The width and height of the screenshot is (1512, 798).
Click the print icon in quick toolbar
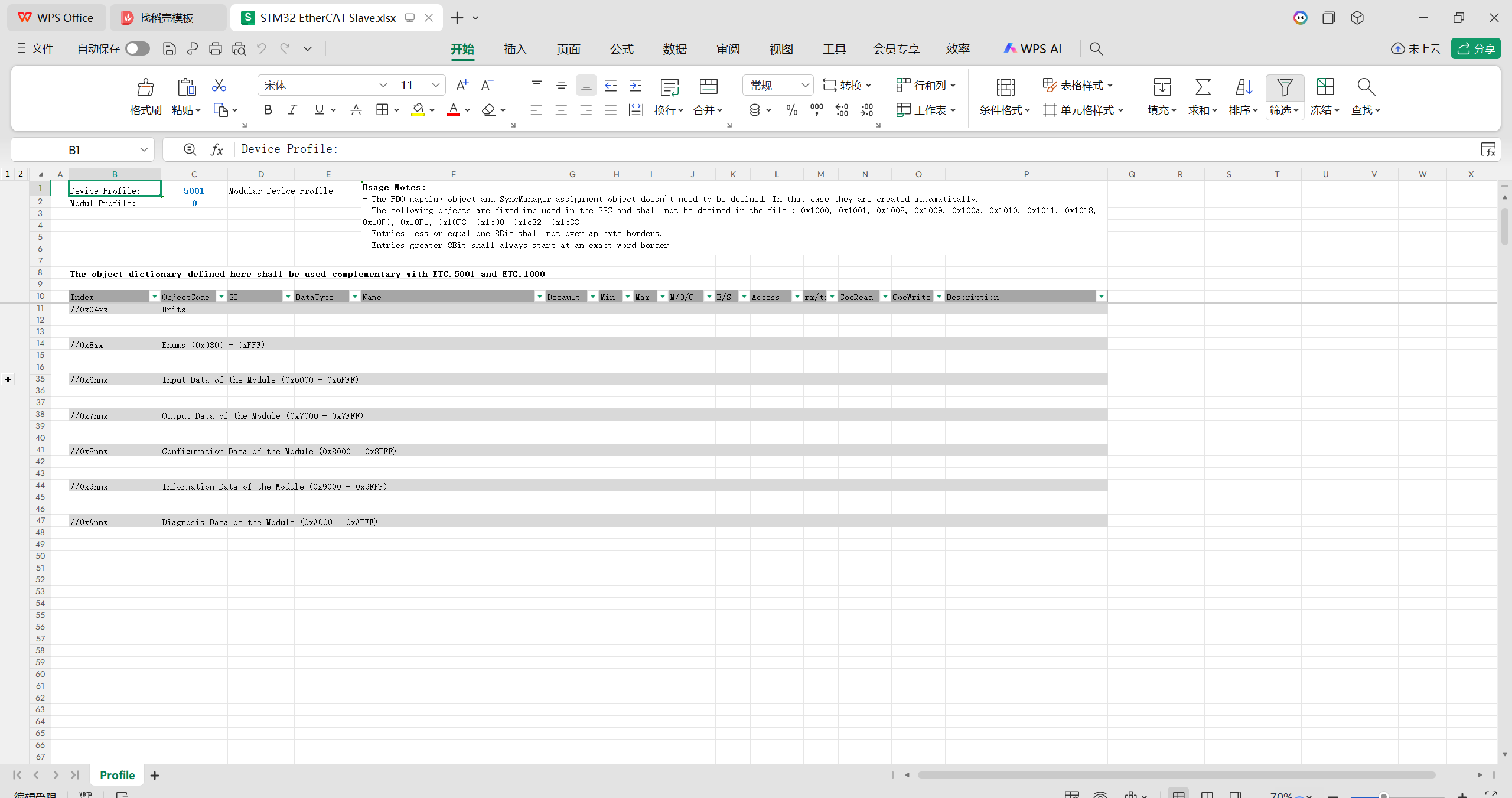pyautogui.click(x=216, y=49)
